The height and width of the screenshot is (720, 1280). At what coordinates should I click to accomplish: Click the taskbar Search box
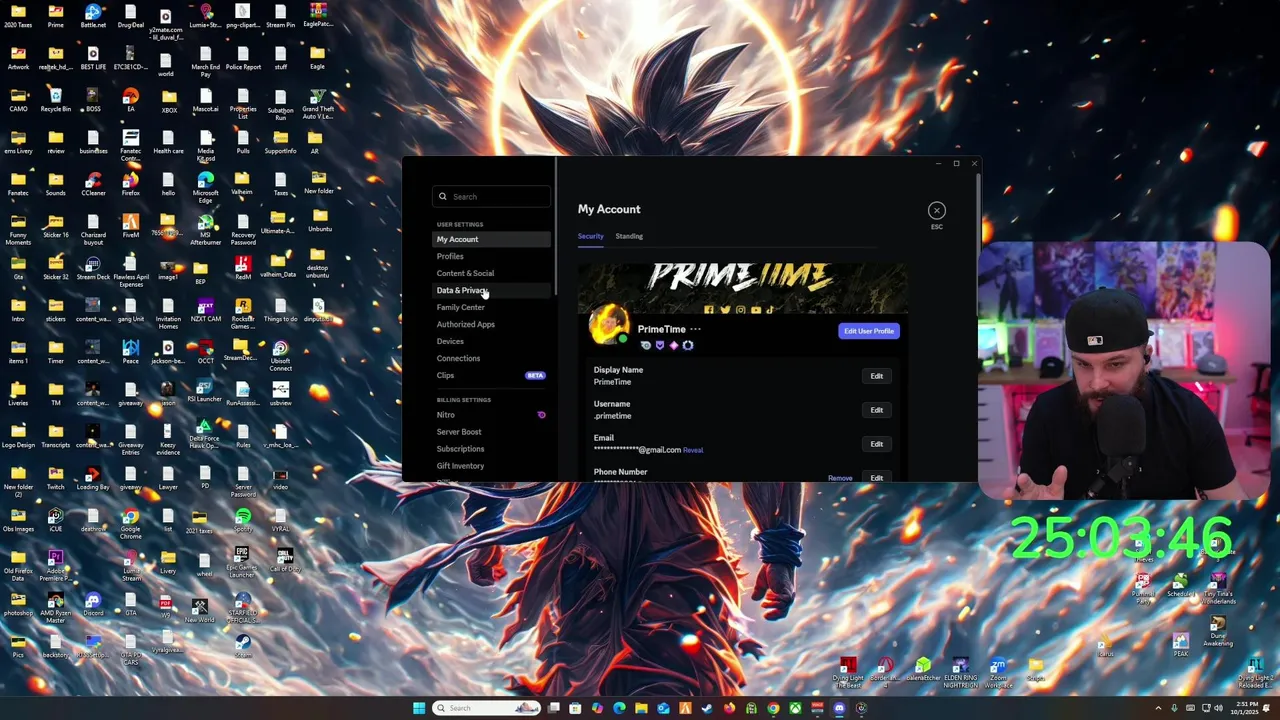pyautogui.click(x=487, y=708)
